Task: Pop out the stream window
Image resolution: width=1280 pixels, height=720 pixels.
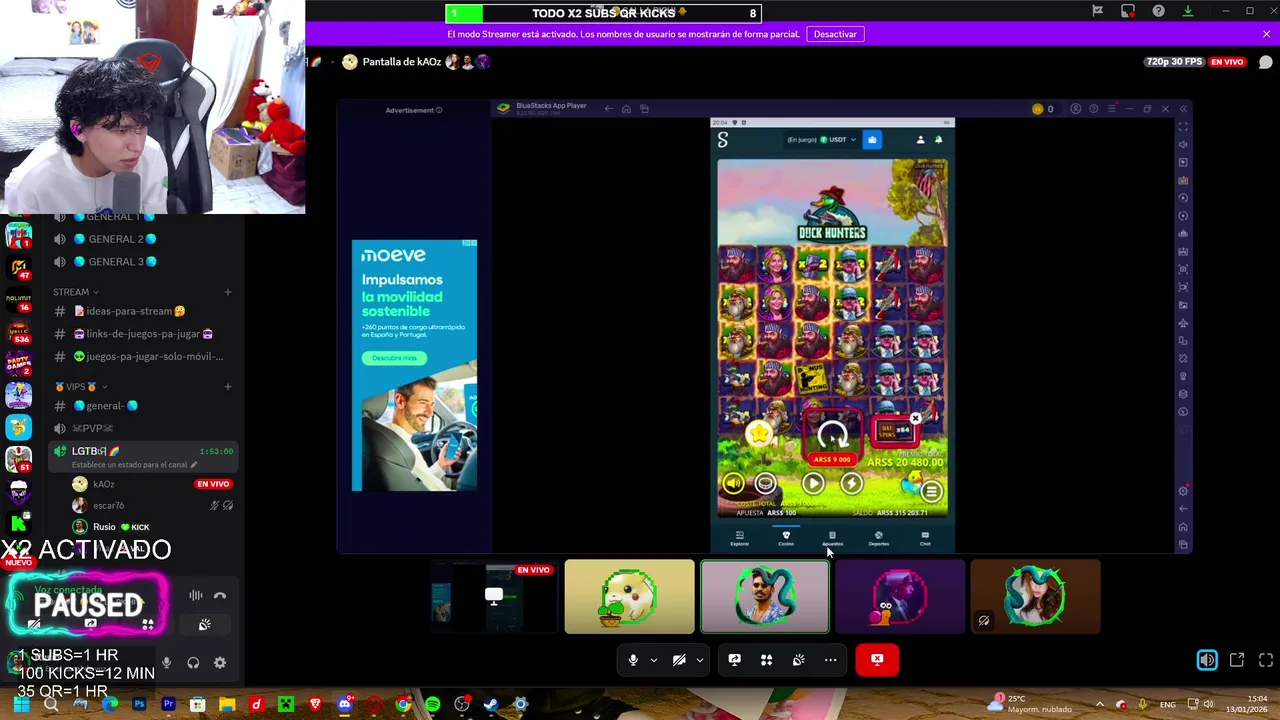Action: 1237,660
